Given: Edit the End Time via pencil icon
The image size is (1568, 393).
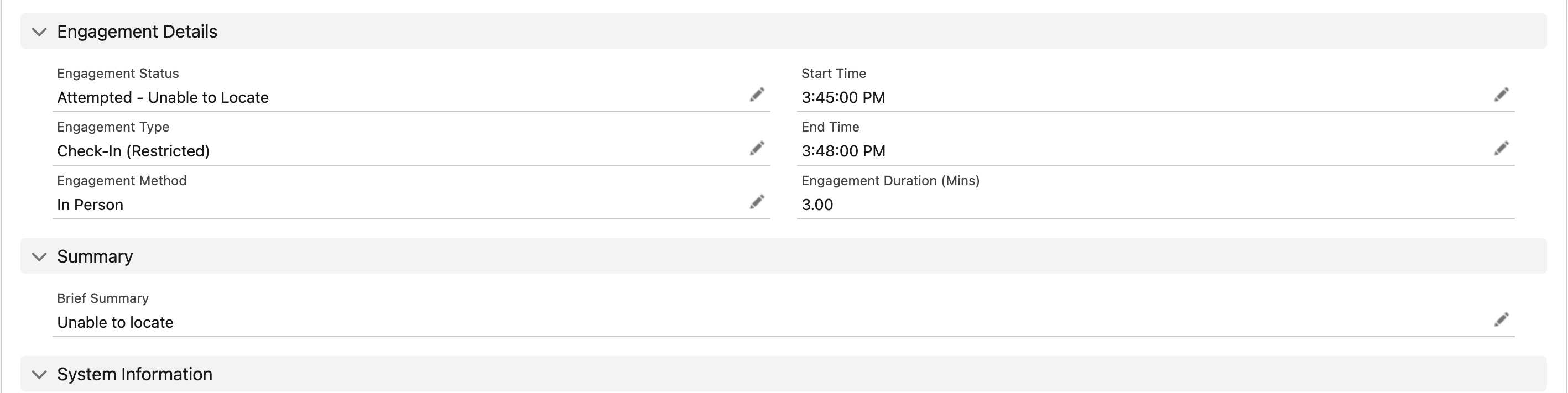Looking at the screenshot, I should (1501, 149).
